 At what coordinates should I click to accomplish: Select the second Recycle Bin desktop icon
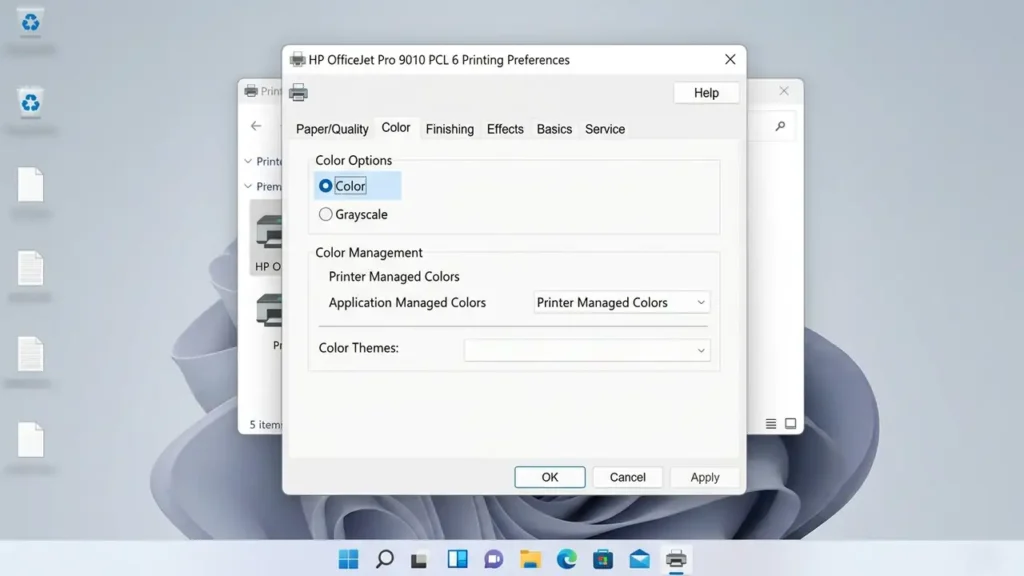point(30,103)
